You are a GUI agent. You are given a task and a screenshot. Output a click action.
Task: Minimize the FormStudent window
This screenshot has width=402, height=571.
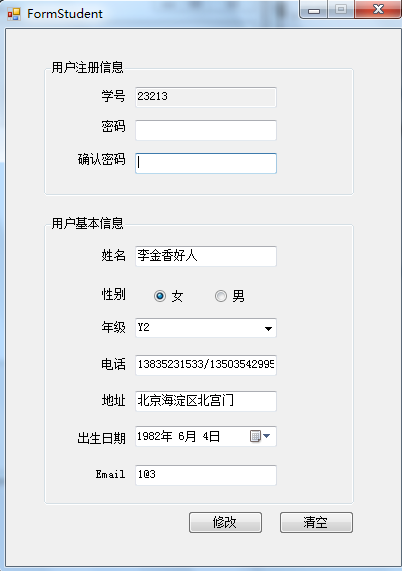click(314, 9)
